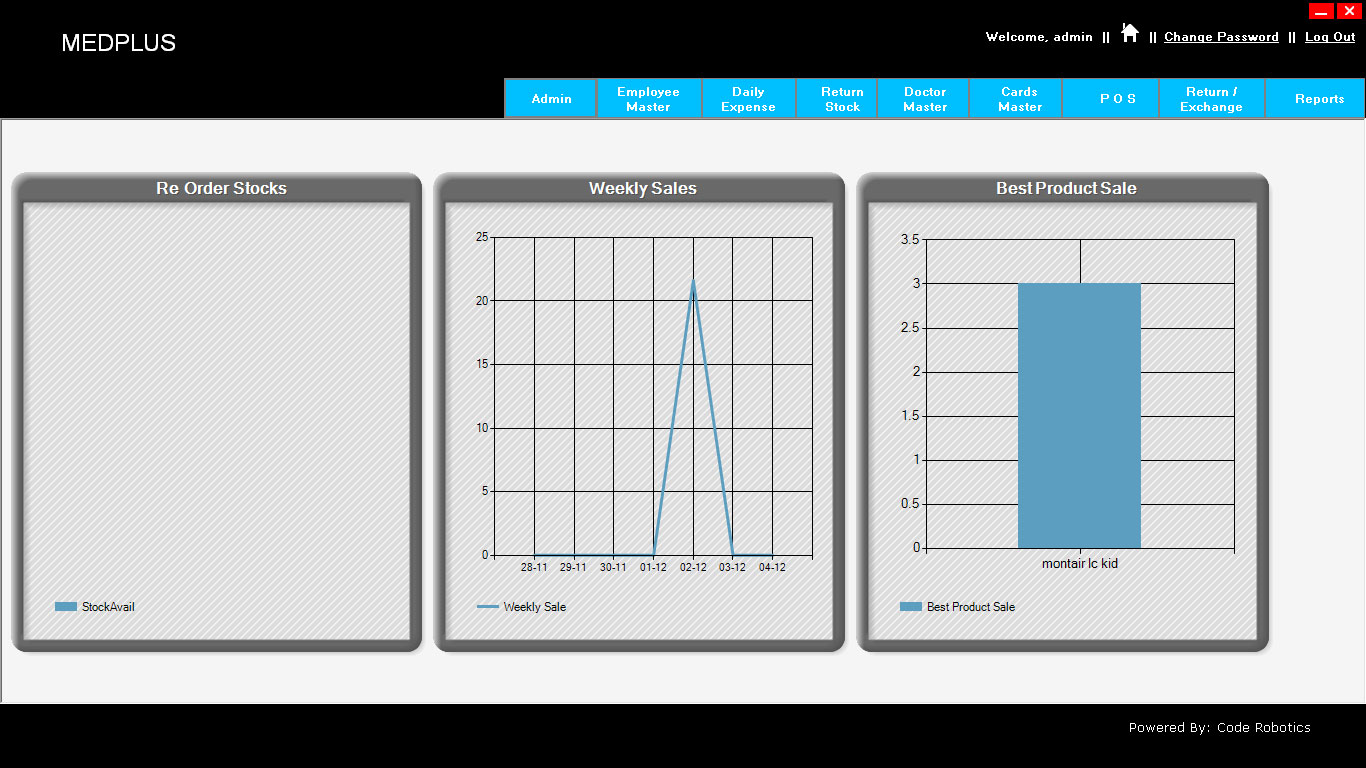Click the Re Order Stocks panel title
Screen dimensions: 1366x768
pyautogui.click(x=221, y=188)
